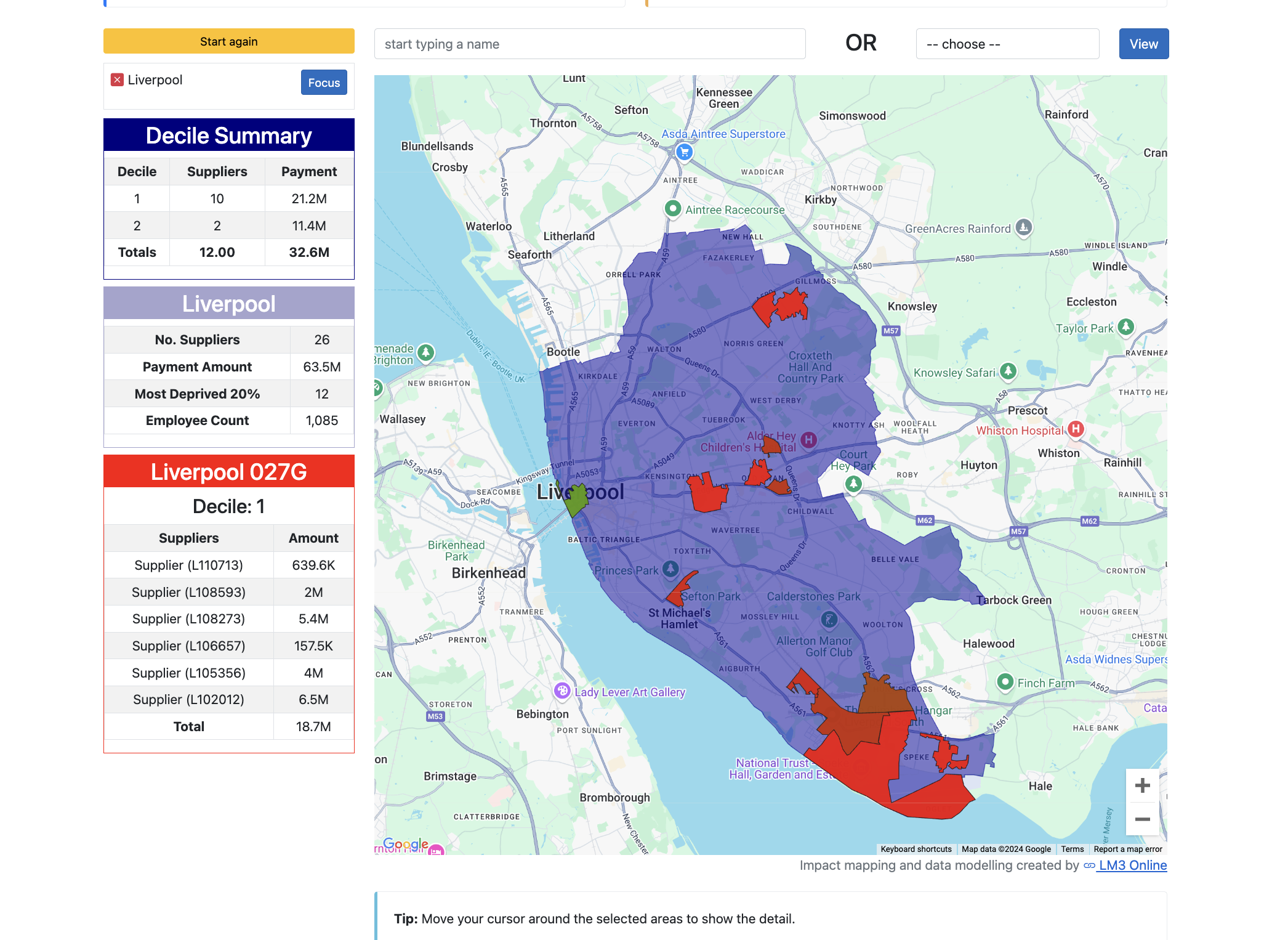Click the Promenade Brighton park marker icon

tap(425, 352)
